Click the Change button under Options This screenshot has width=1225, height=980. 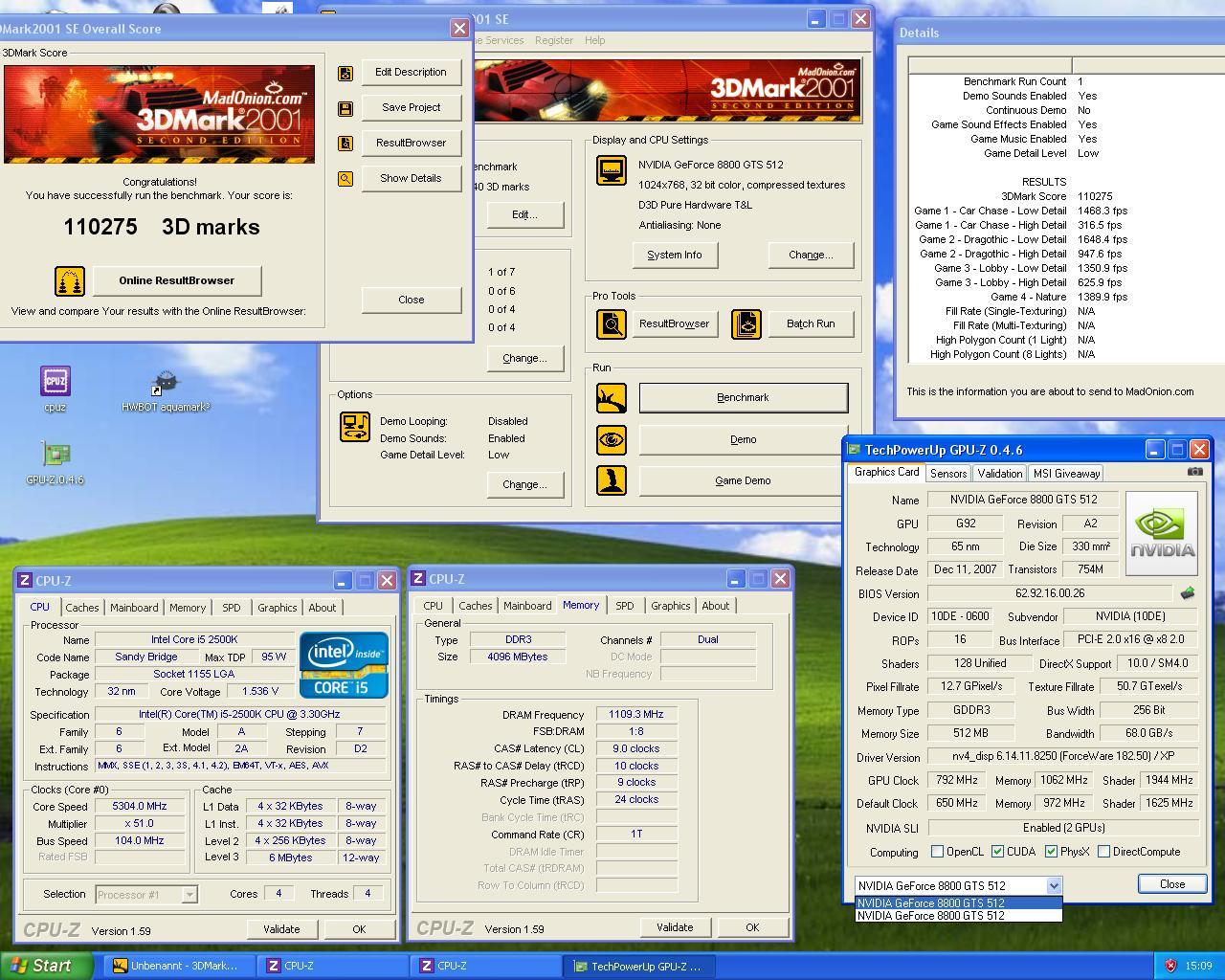(524, 485)
